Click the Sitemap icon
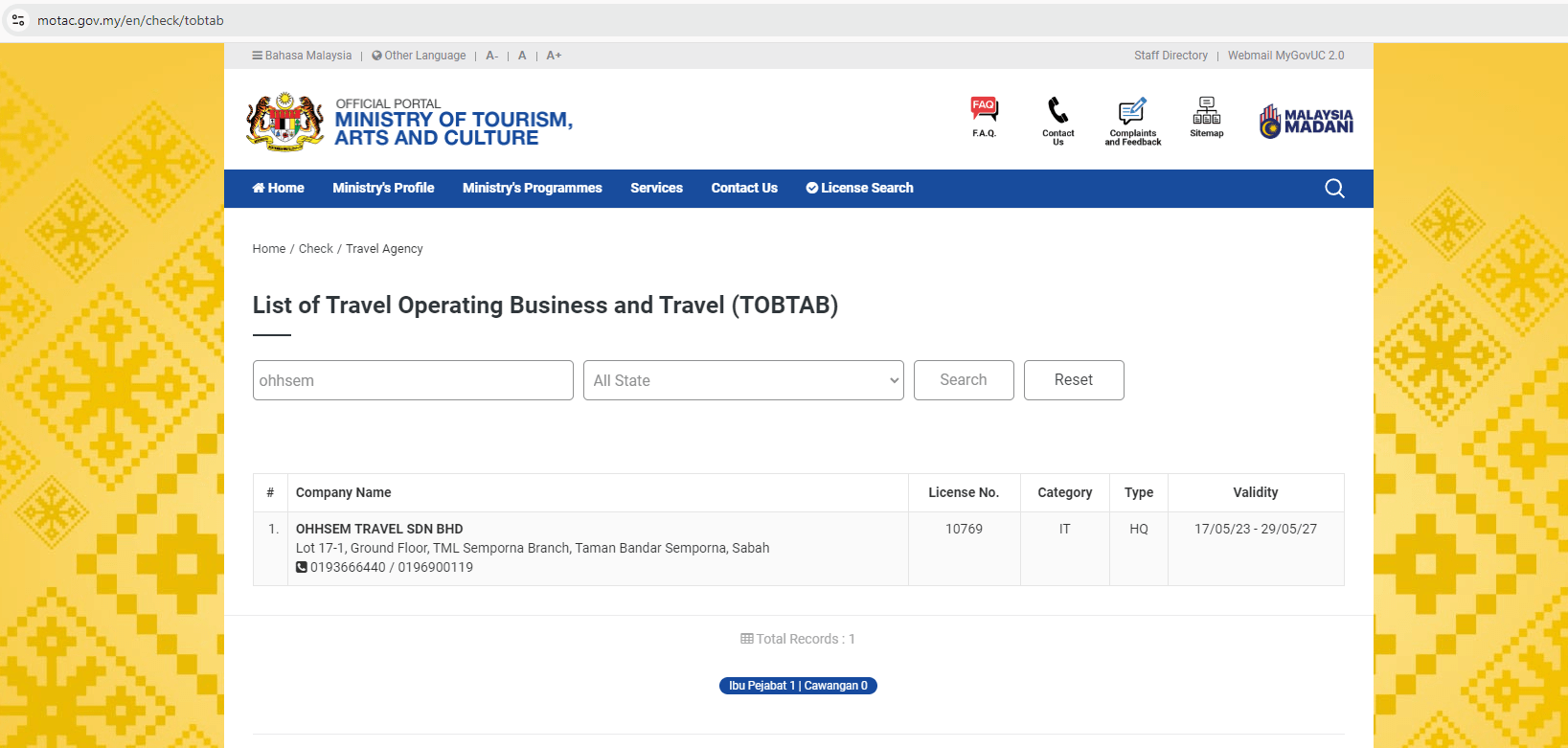This screenshot has width=1568, height=748. 1206,110
